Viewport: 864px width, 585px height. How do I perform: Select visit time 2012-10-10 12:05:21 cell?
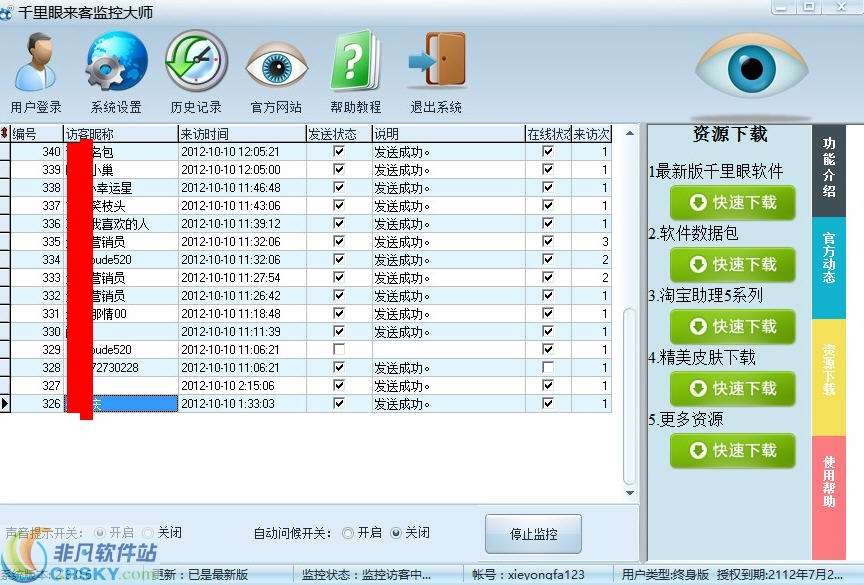pyautogui.click(x=242, y=151)
